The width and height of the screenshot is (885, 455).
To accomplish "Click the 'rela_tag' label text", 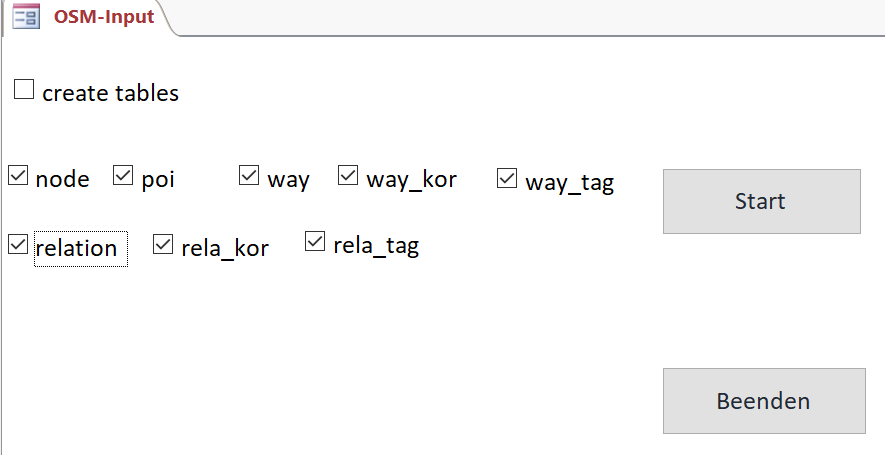I will pos(376,246).
